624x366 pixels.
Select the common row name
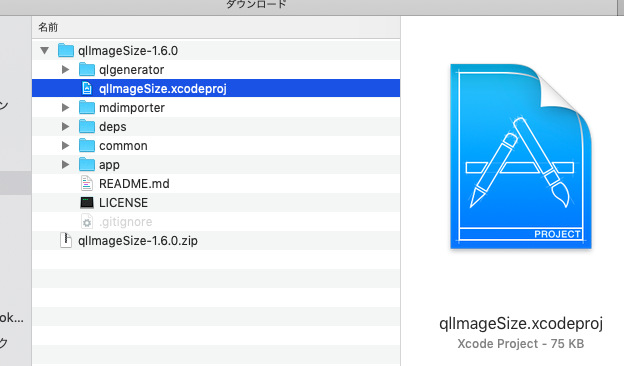coord(123,146)
